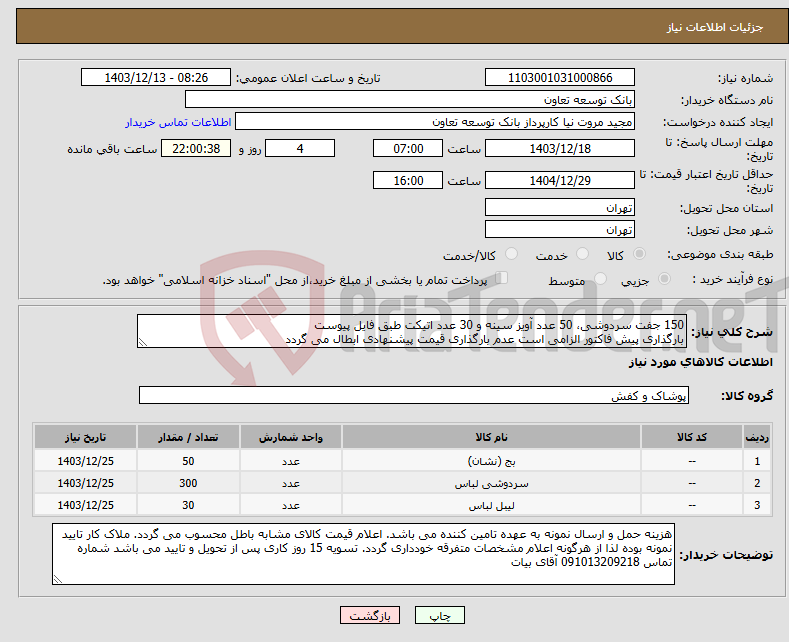Select the خدمت radio button
The image size is (789, 642).
pyautogui.click(x=582, y=254)
